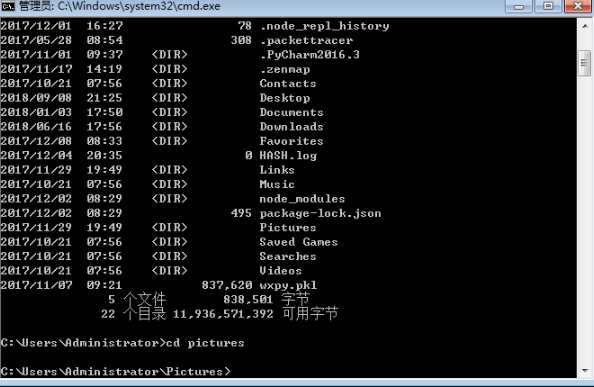The image size is (594, 387).
Task: Minimize the cmd.exe window
Action: pos(519,6)
